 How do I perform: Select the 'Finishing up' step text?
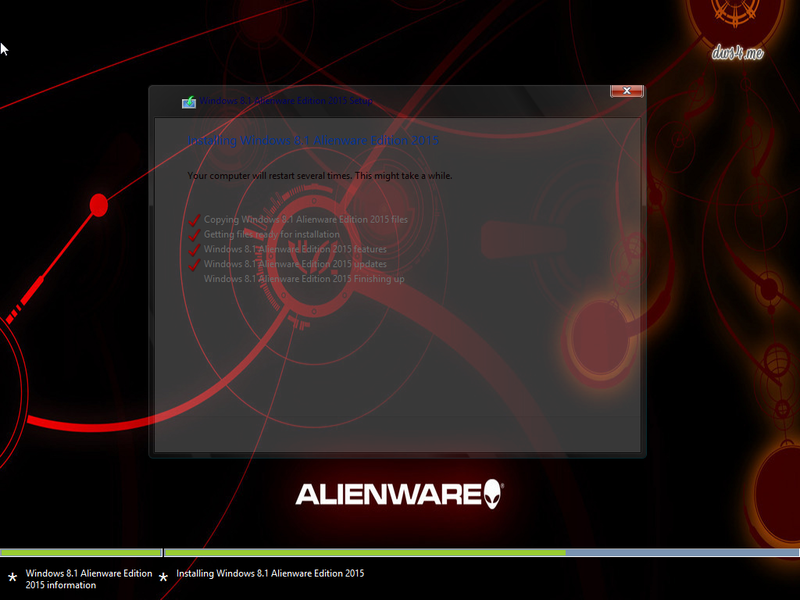click(304, 279)
